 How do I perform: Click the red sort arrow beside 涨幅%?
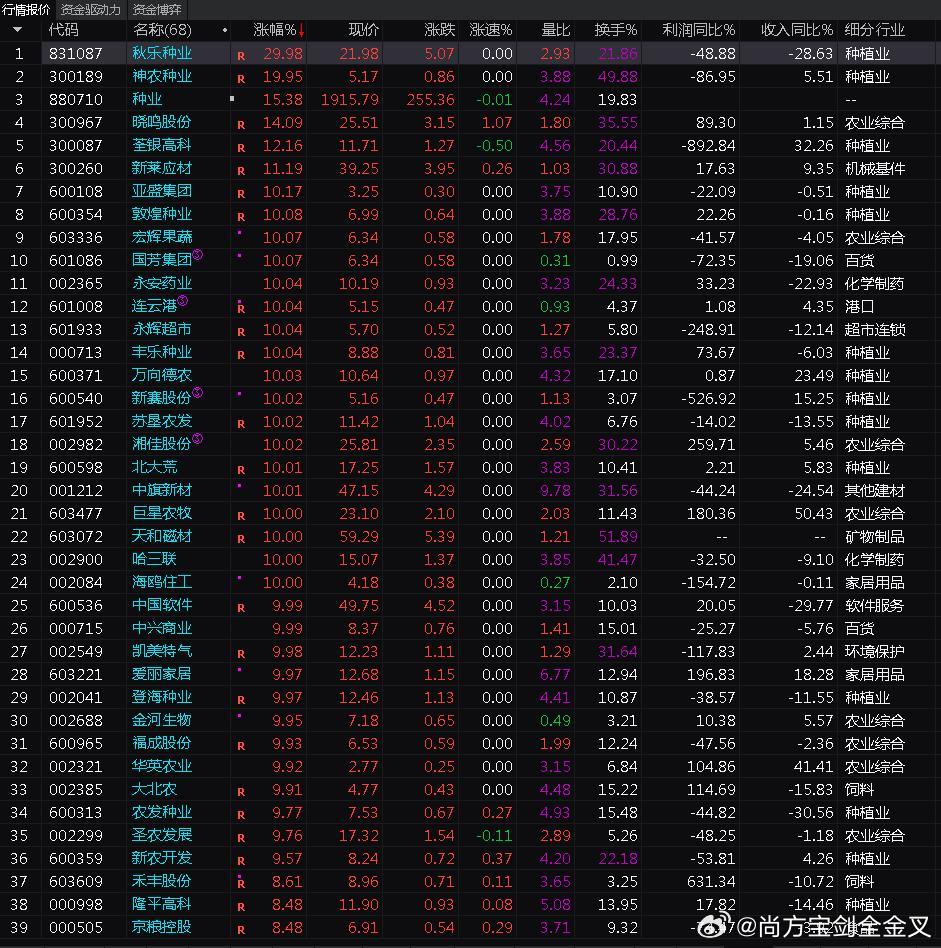[301, 30]
